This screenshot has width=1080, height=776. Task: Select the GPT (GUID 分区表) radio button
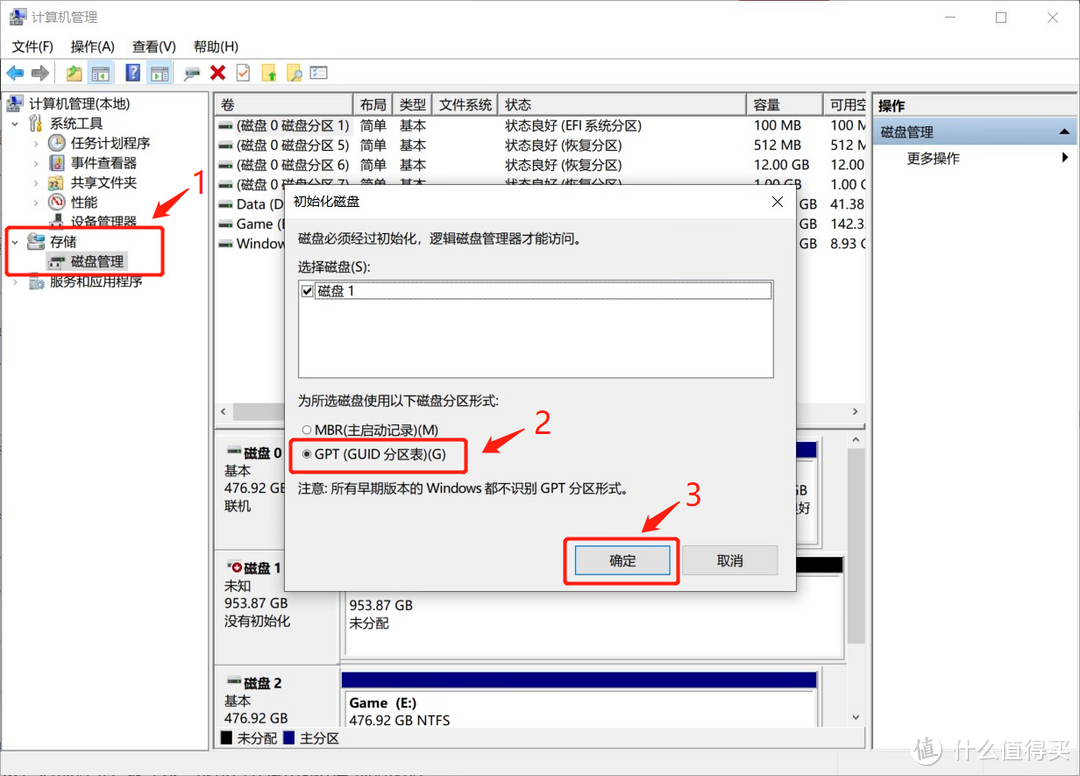[x=306, y=455]
